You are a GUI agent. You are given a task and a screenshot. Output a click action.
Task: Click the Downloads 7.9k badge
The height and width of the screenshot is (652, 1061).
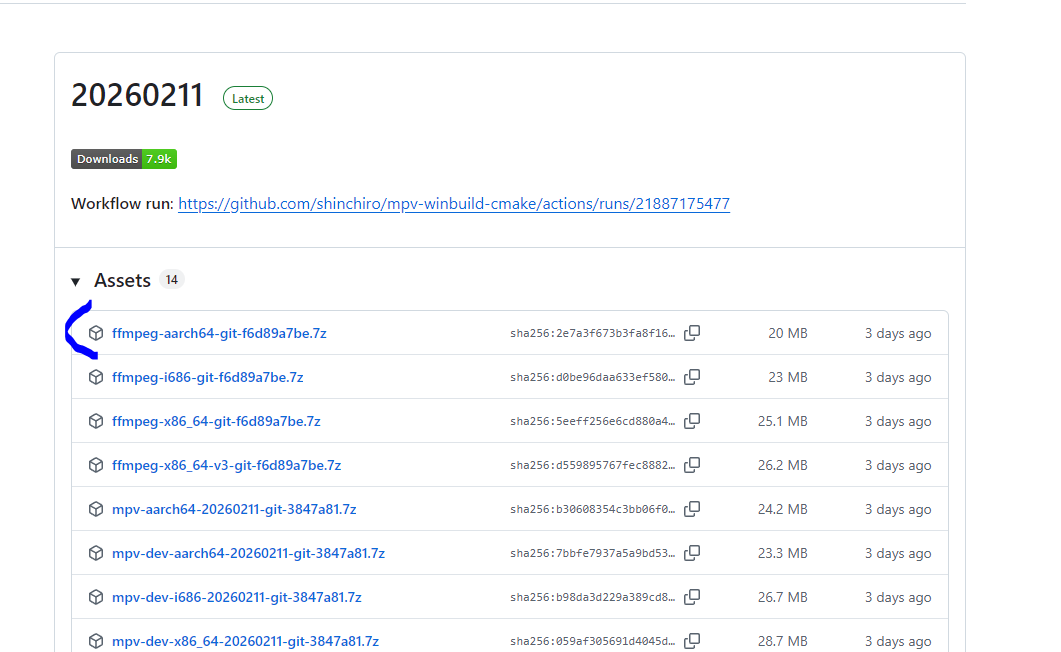124,159
